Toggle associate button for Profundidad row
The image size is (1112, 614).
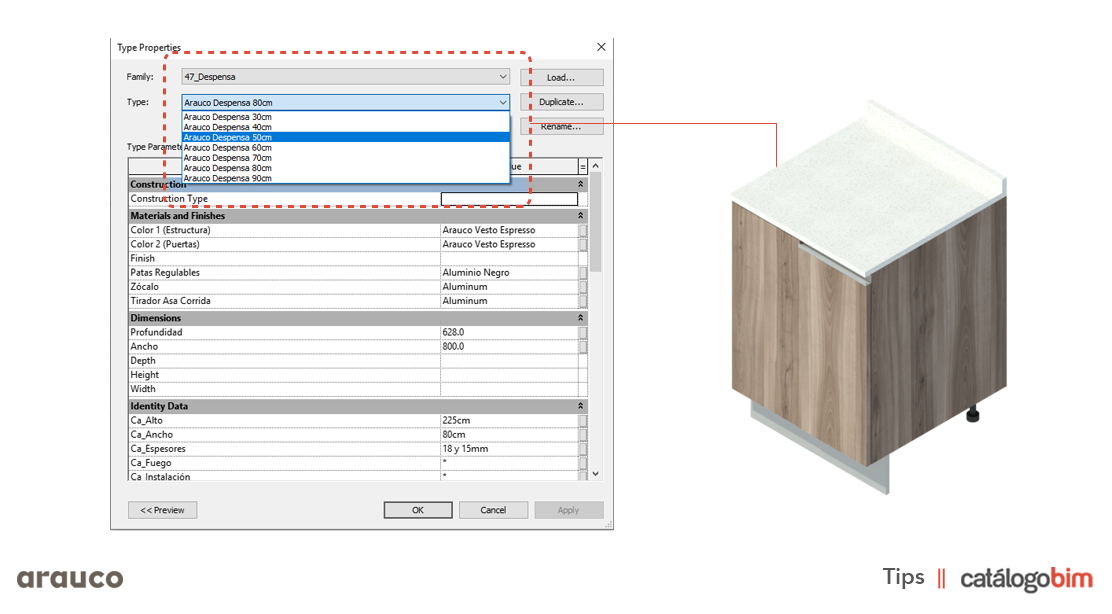coord(583,332)
